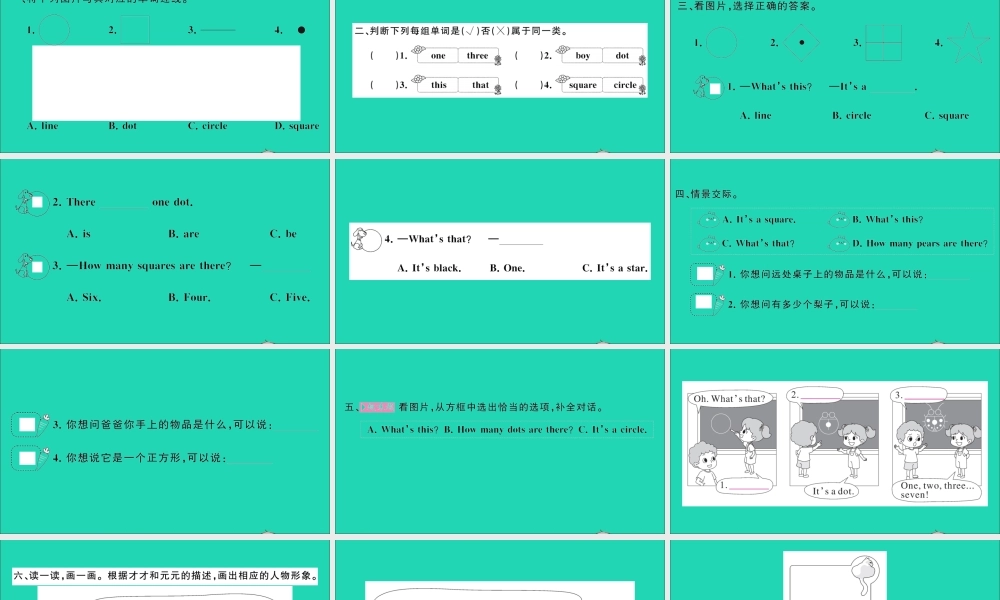Choose answer 'A. It's black.'
This screenshot has height=600, width=1000.
click(429, 268)
